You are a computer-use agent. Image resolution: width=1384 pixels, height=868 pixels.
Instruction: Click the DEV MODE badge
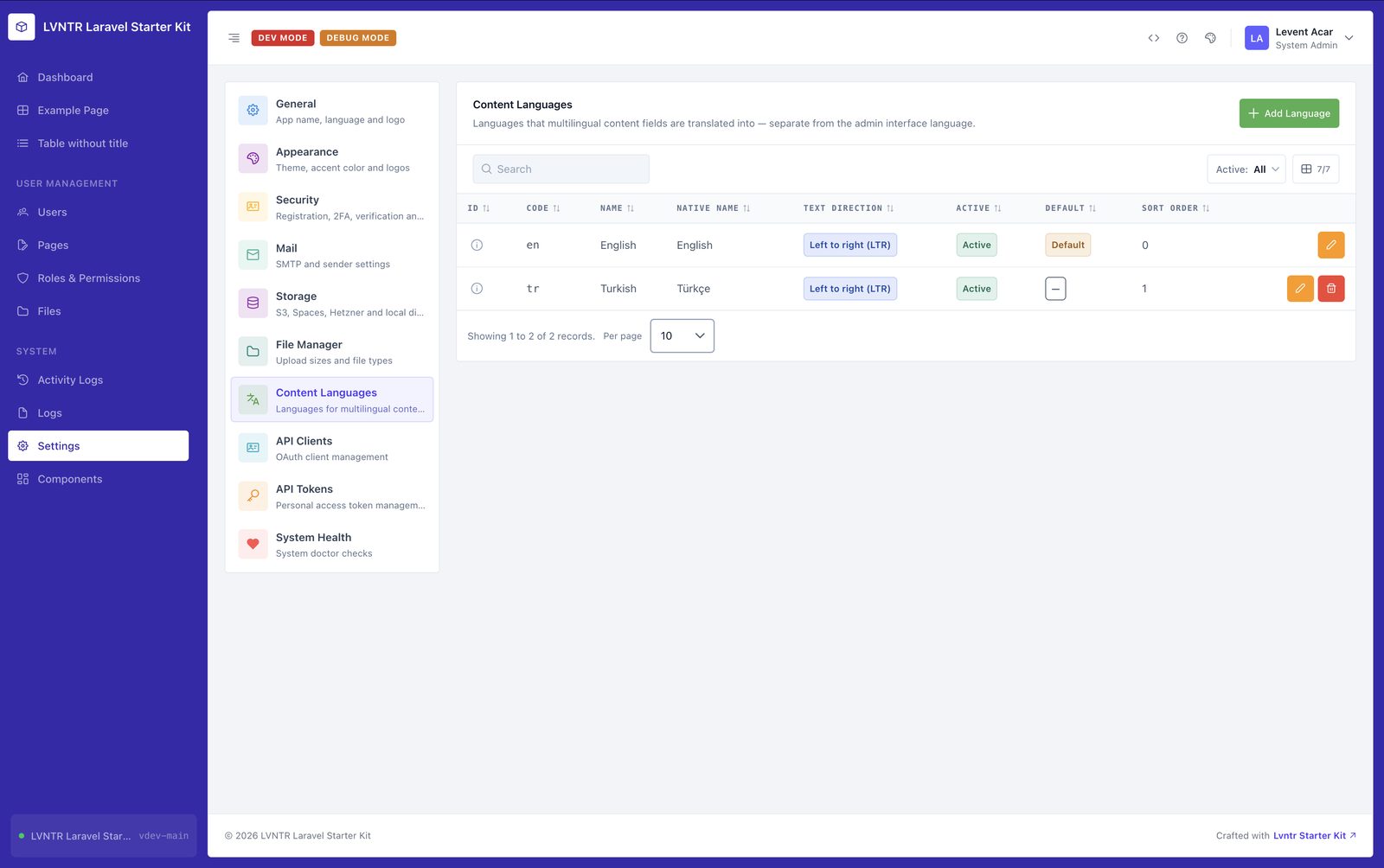(283, 38)
